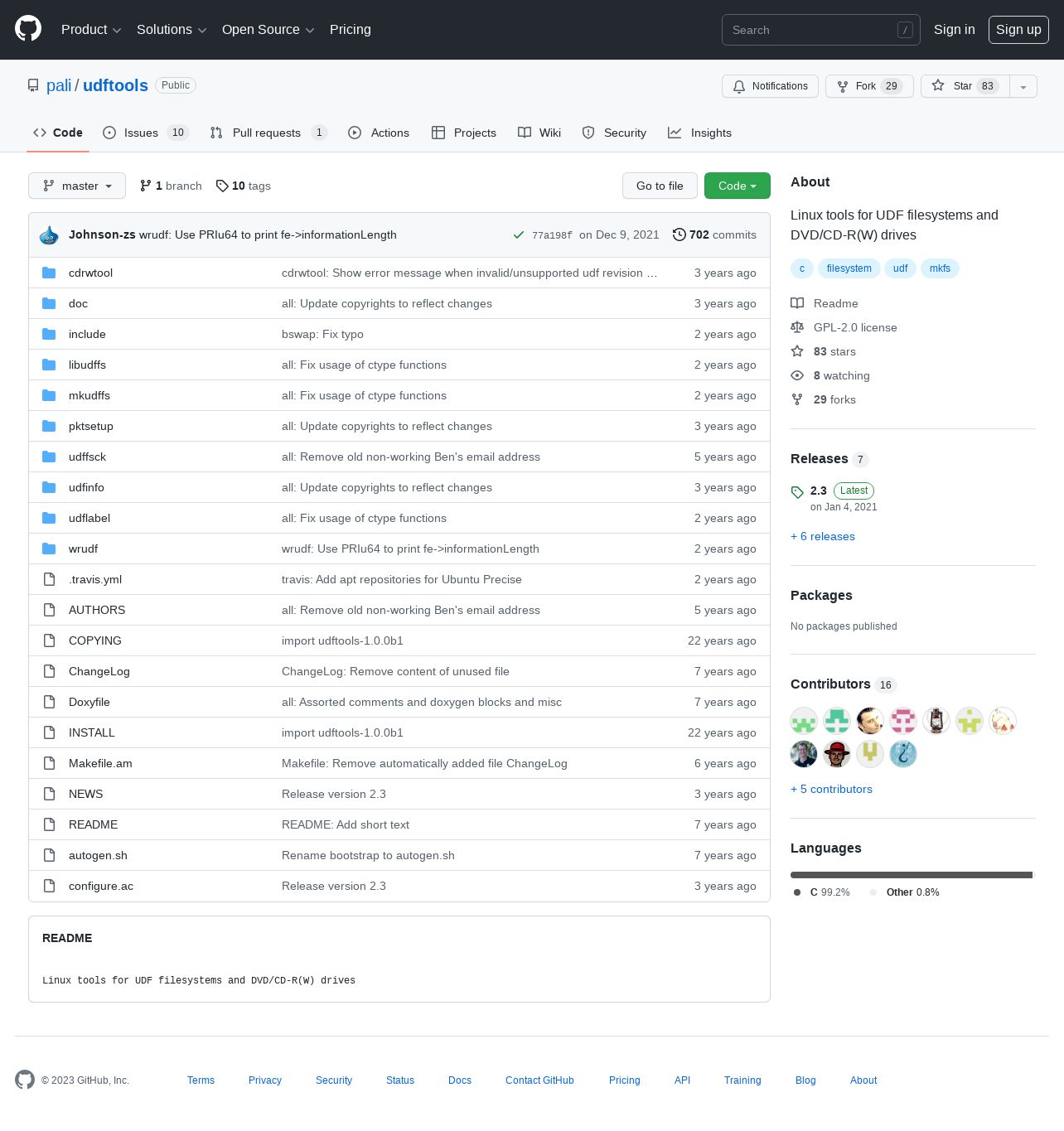
Task: Click the udfinfo folder icon
Action: [x=49, y=487]
